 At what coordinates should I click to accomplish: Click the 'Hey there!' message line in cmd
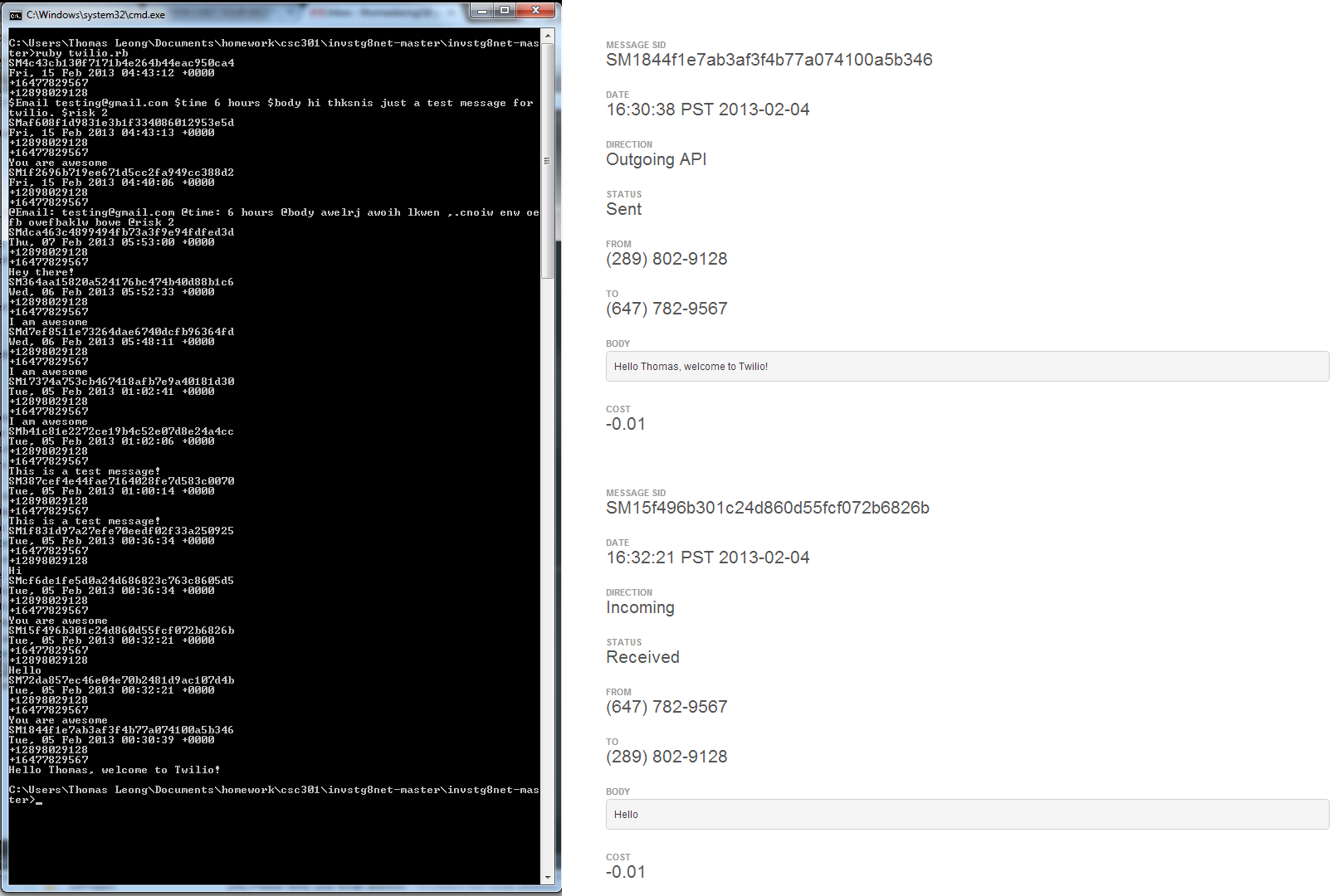click(x=42, y=272)
